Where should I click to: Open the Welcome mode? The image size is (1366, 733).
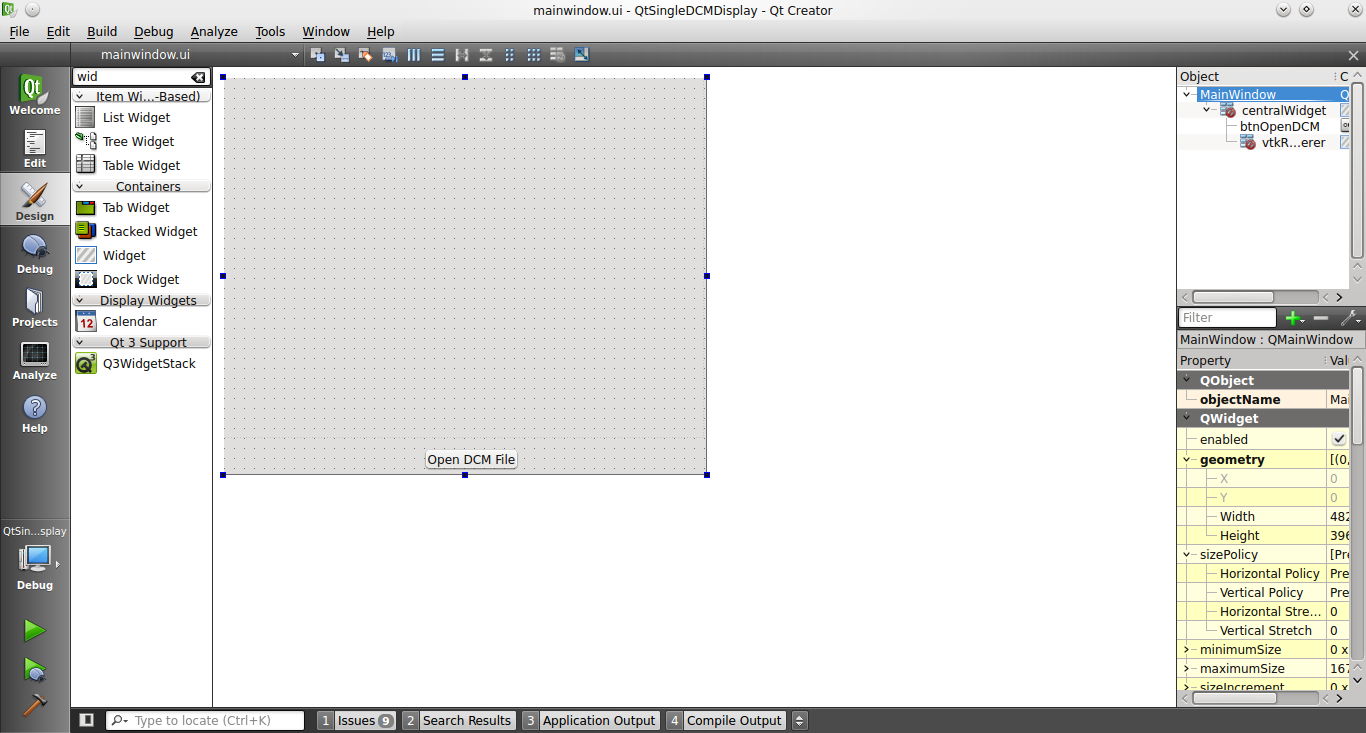coord(35,96)
